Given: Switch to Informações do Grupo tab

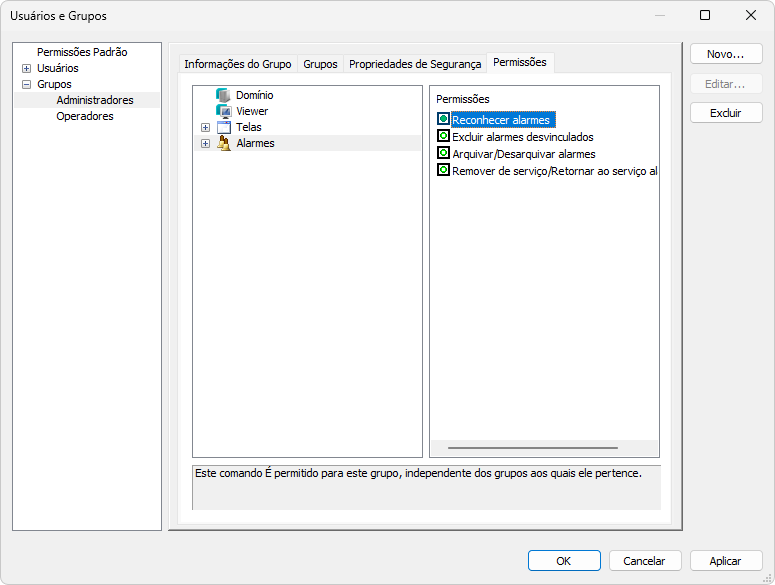Looking at the screenshot, I should pyautogui.click(x=237, y=64).
